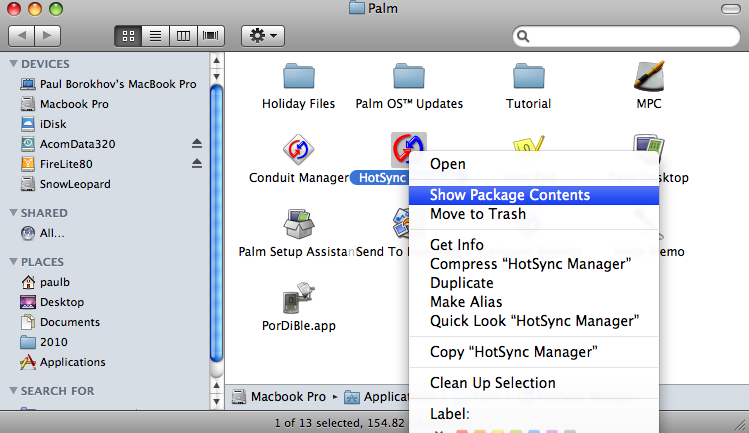Select the PorDiBle.app icon
Image resolution: width=749 pixels, height=433 pixels.
(299, 298)
